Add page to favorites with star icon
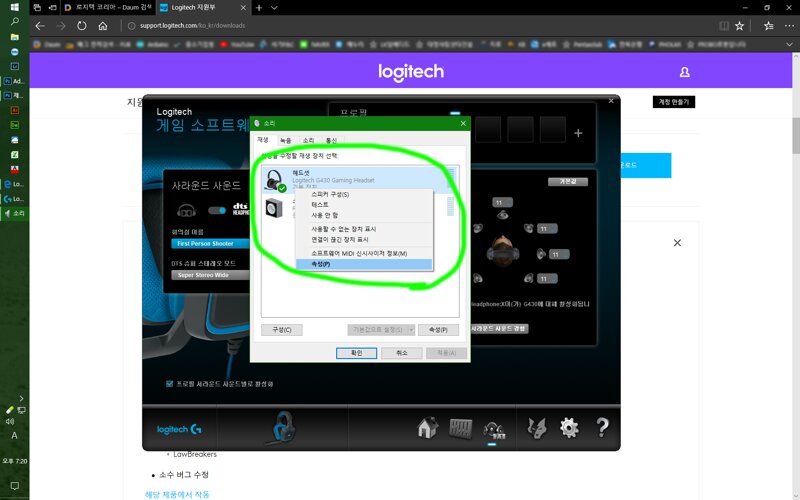 coord(739,26)
